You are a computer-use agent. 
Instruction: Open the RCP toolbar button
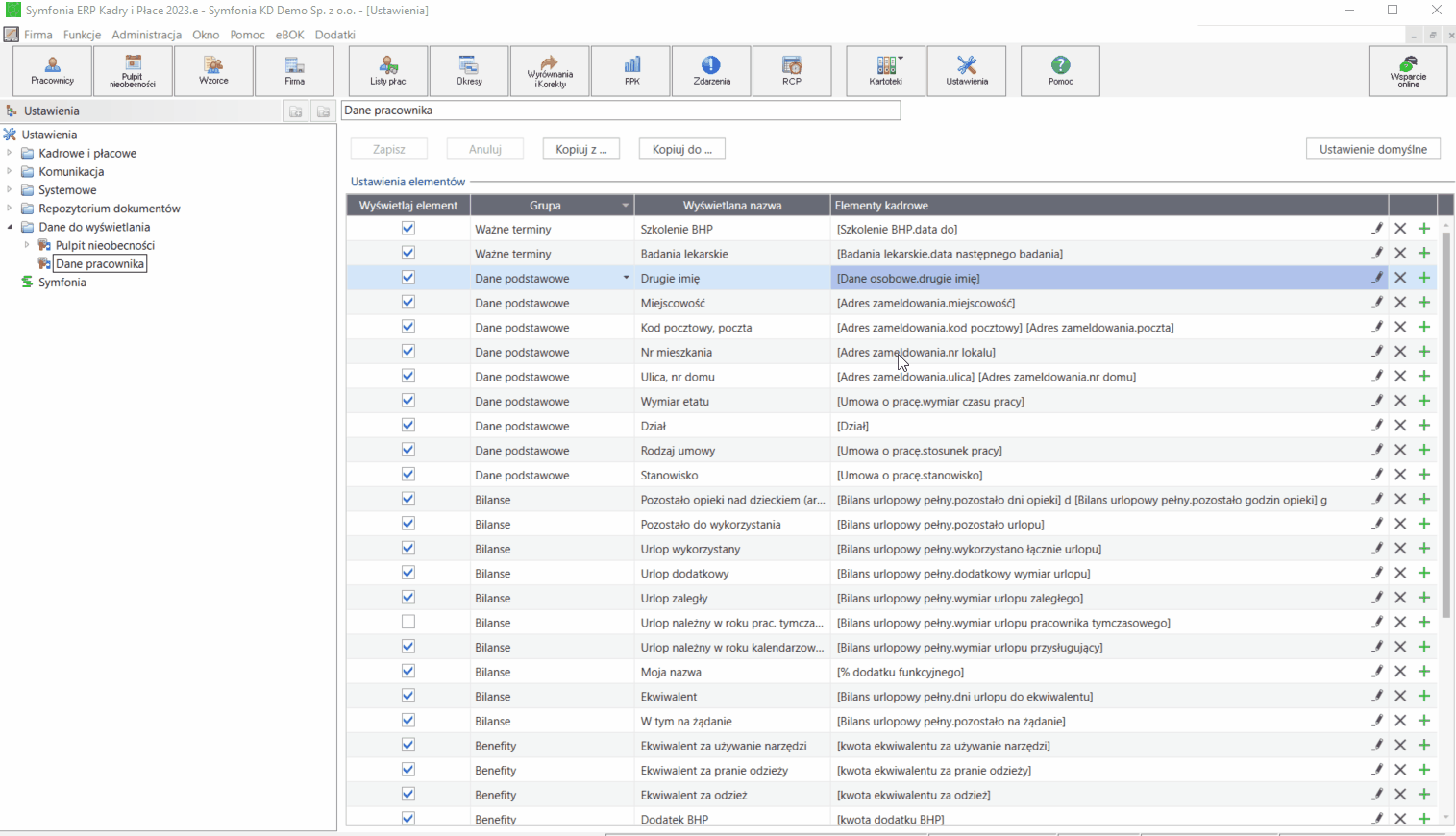coord(792,71)
